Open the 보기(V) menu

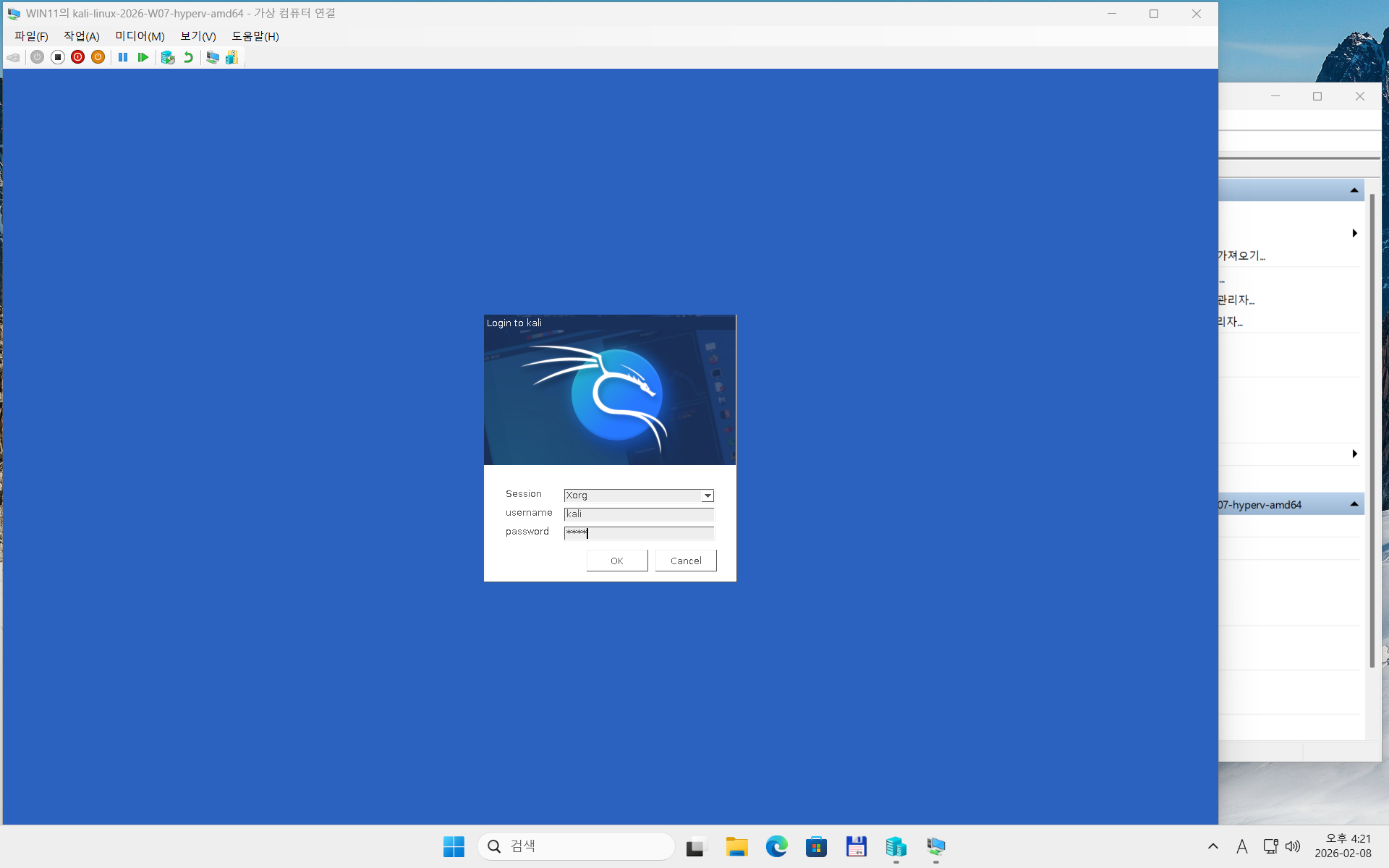[198, 36]
